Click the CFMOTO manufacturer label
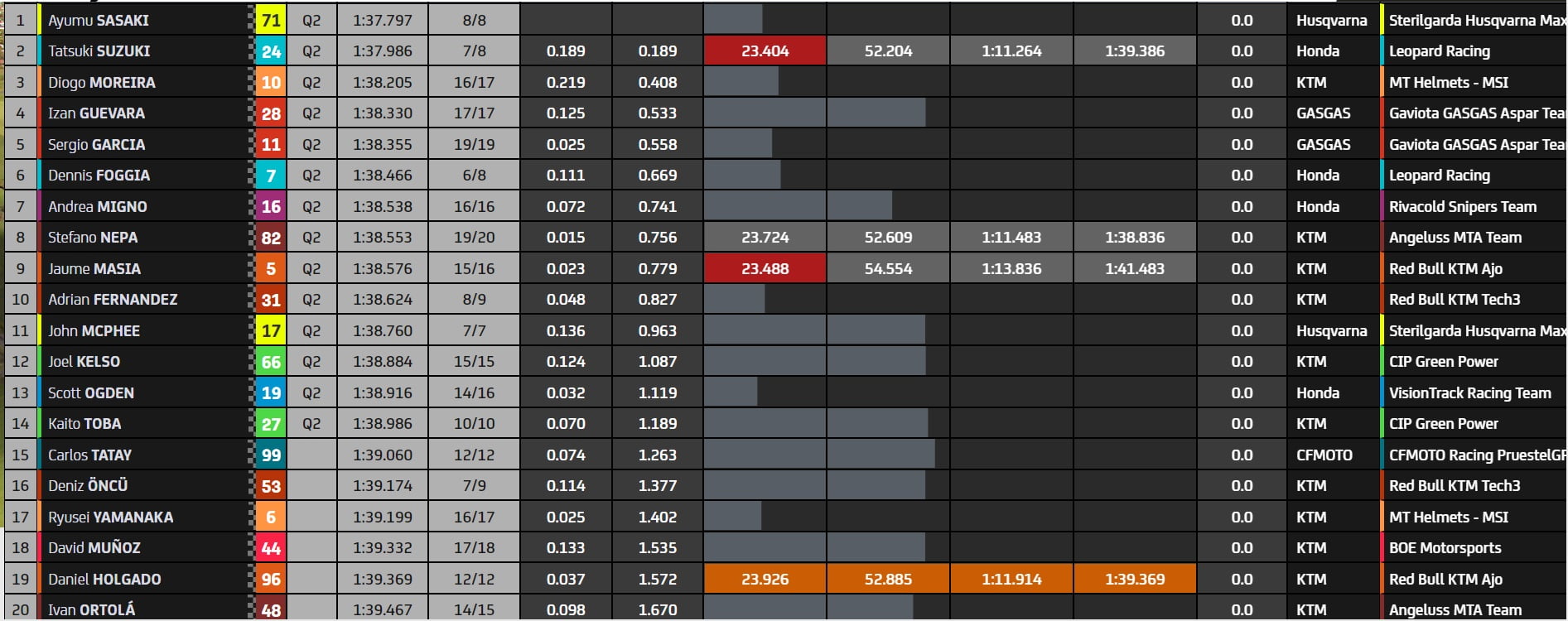The height and width of the screenshot is (621, 1568). coord(1324,455)
